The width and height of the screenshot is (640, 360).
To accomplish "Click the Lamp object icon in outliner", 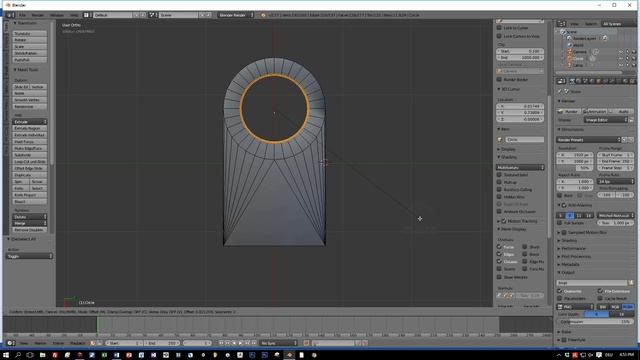I will tap(570, 65).
